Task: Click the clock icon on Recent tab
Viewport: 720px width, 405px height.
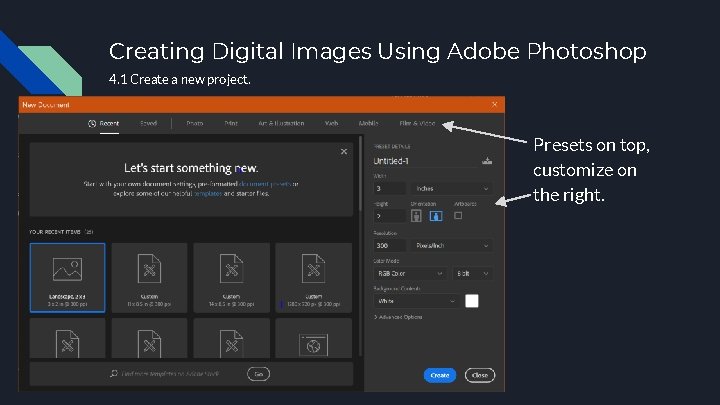Action: tap(92, 124)
